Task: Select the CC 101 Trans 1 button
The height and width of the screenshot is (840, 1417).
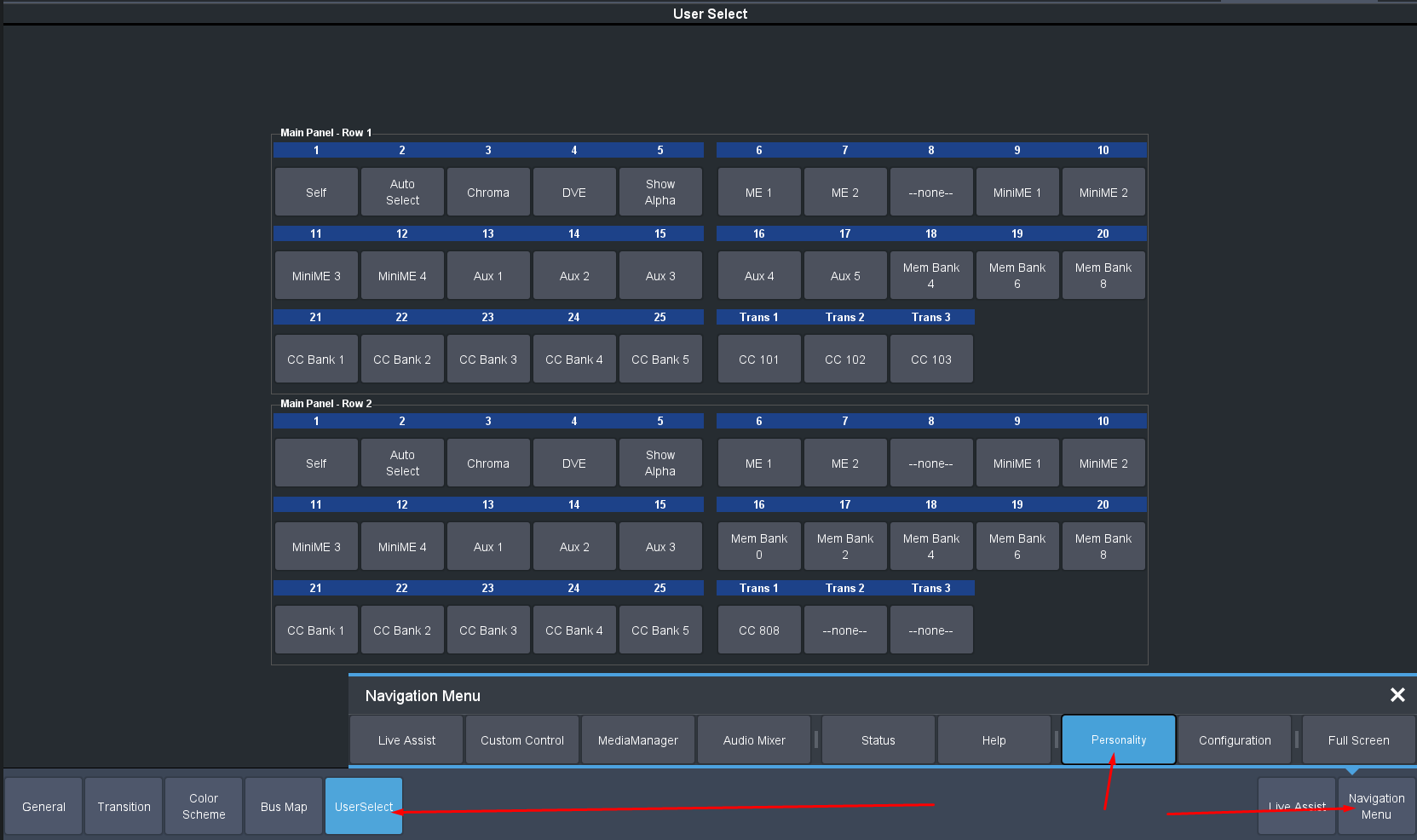Action: pyautogui.click(x=759, y=360)
